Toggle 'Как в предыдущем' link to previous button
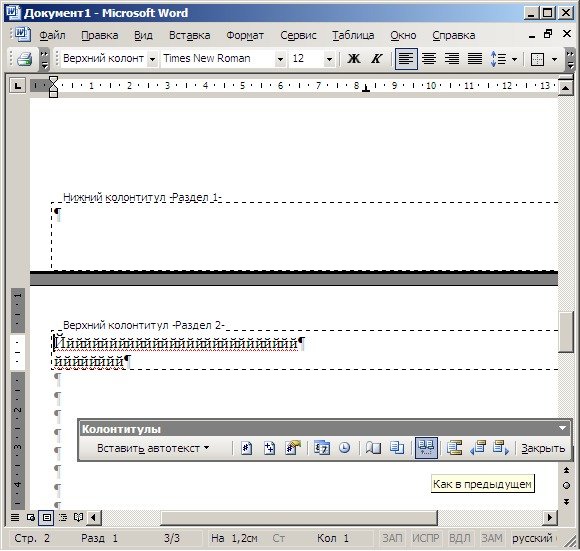580x551 pixels. click(x=426, y=448)
